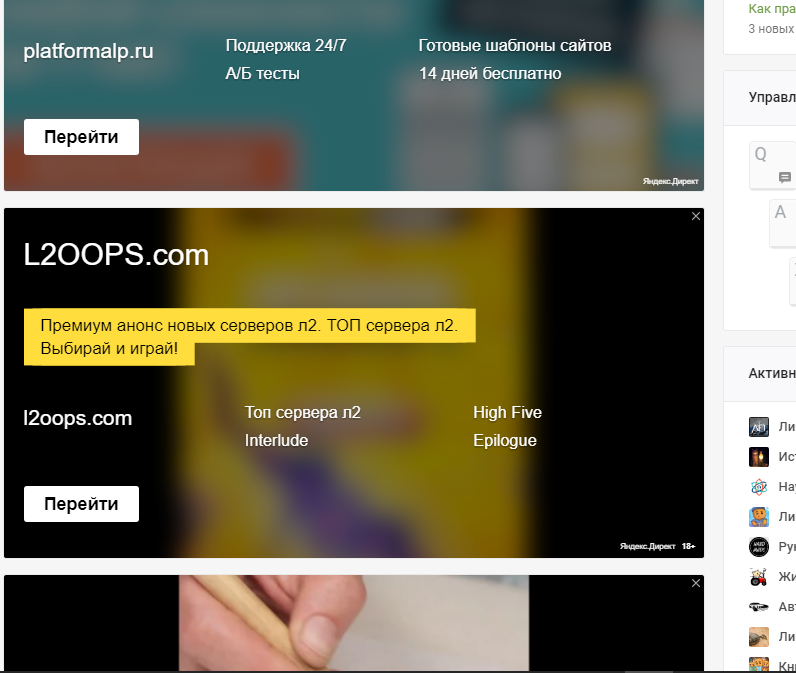Open the Ав… entry beside car icon
The image size is (796, 673).
click(787, 607)
